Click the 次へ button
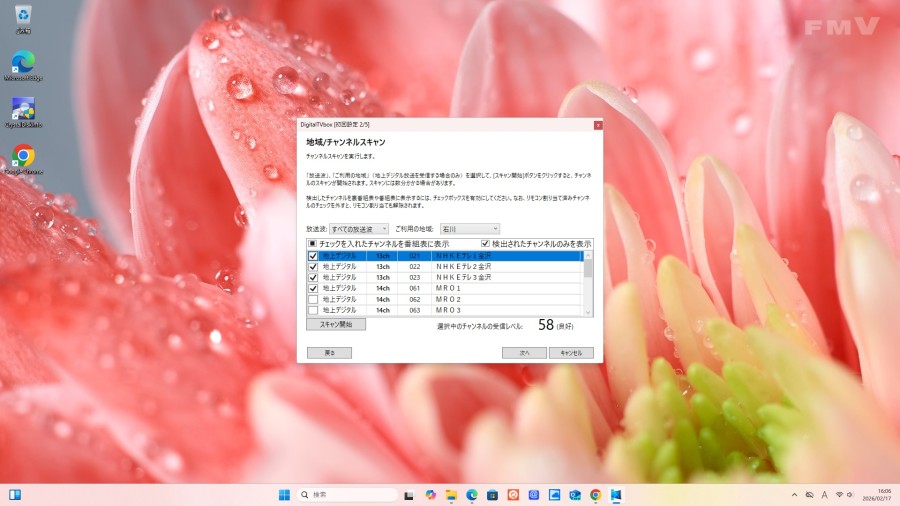Screen dimensions: 900x506 coord(524,353)
